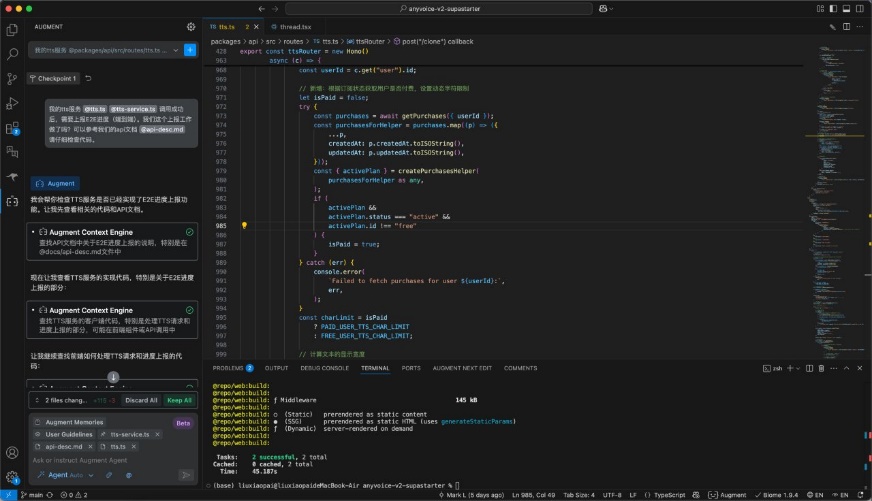Click the scroll-to-bottom arrow in chat

pos(113,377)
